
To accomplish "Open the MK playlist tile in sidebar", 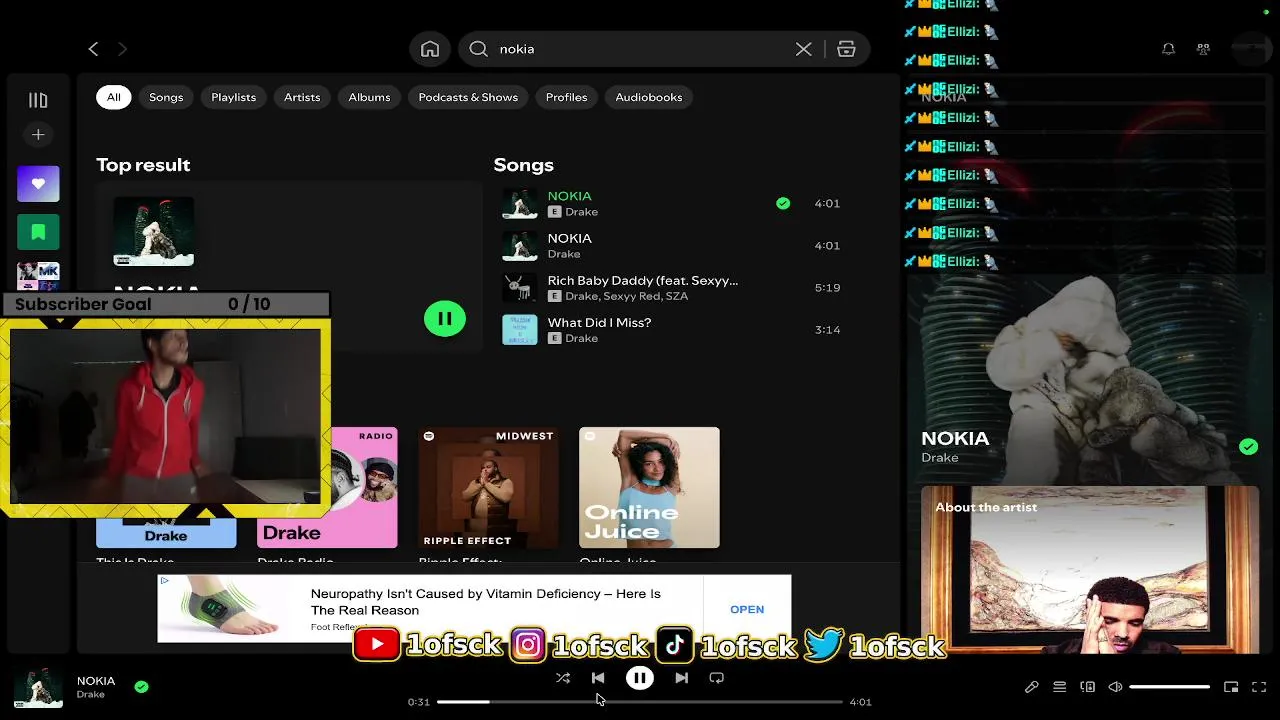I will (38, 276).
